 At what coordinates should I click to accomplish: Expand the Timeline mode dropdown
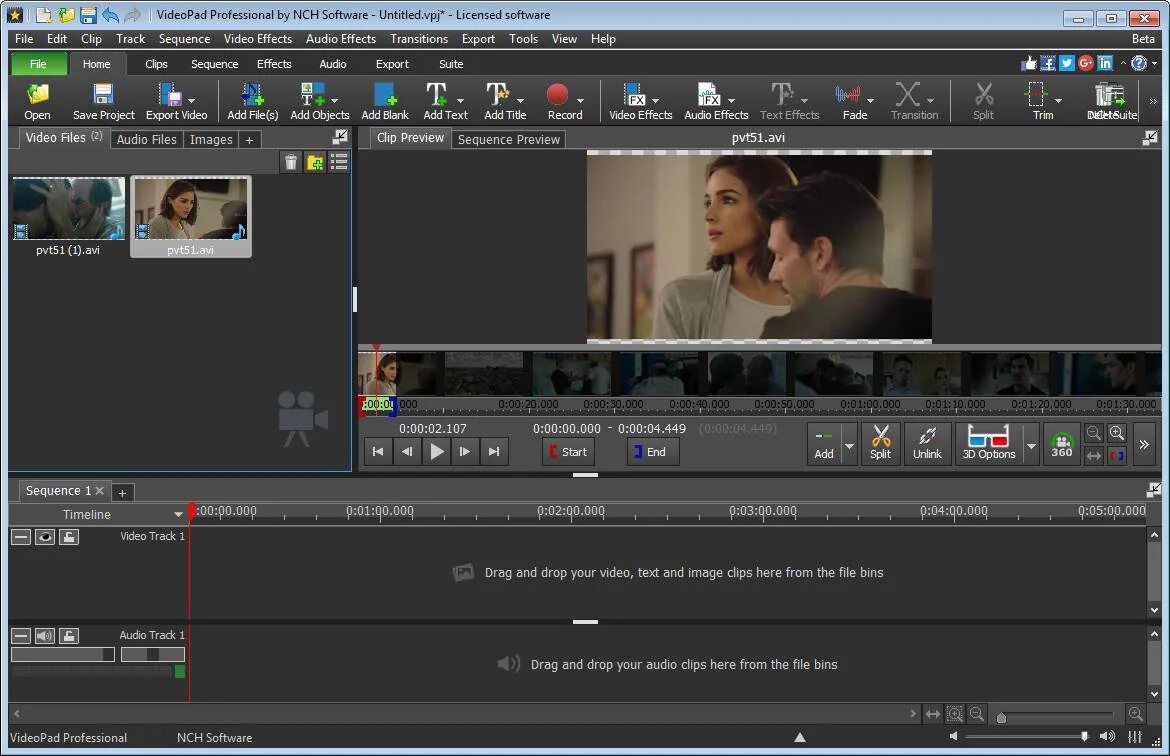(x=179, y=514)
